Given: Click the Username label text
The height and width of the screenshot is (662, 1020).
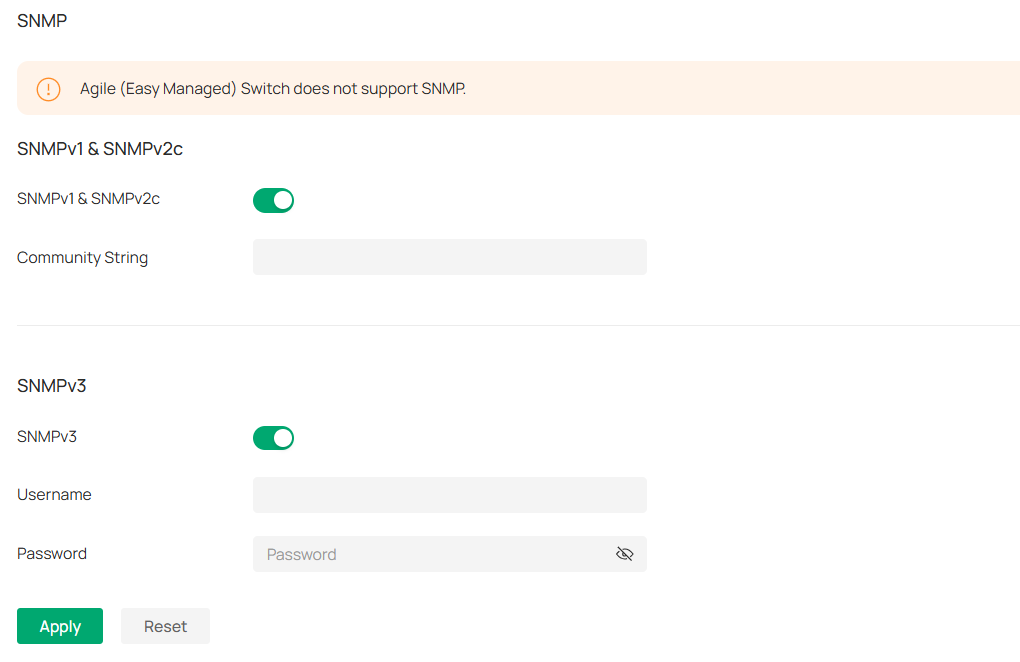Looking at the screenshot, I should (x=54, y=494).
